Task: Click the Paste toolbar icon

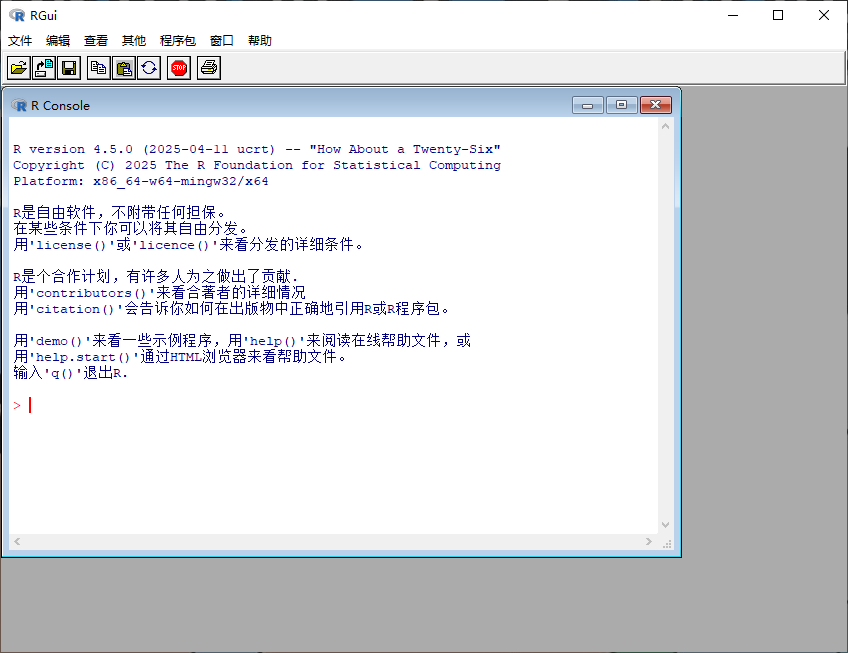Action: pos(124,68)
